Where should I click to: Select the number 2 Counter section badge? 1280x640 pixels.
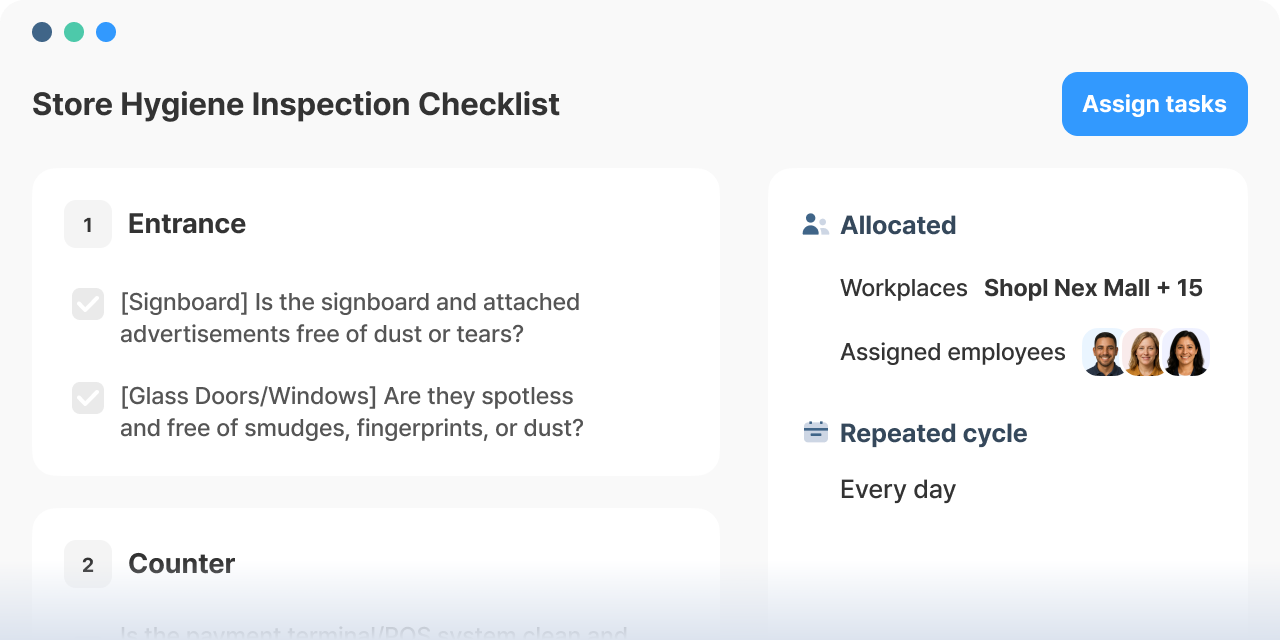coord(88,564)
